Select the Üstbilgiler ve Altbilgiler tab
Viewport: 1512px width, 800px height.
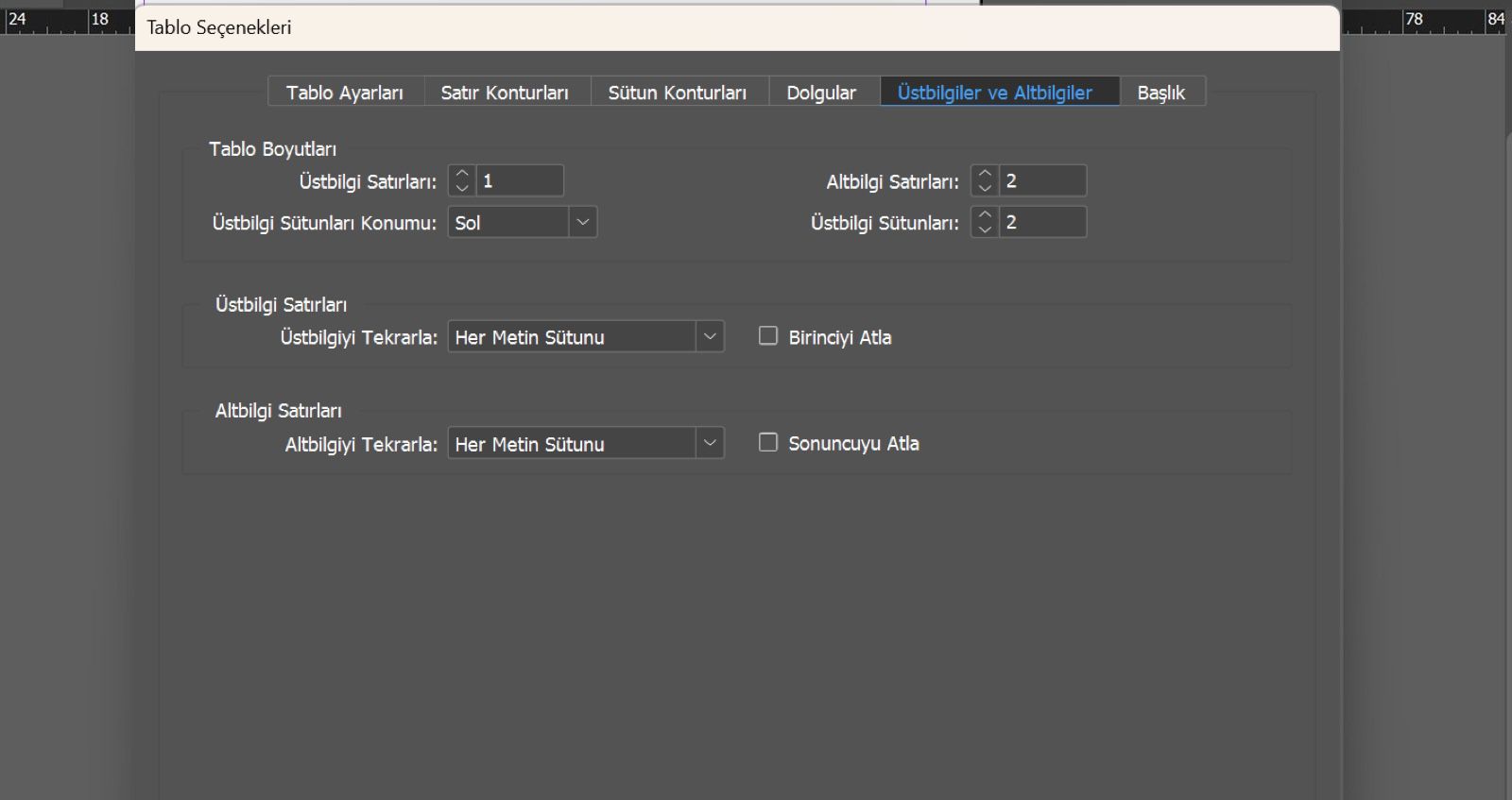(995, 92)
